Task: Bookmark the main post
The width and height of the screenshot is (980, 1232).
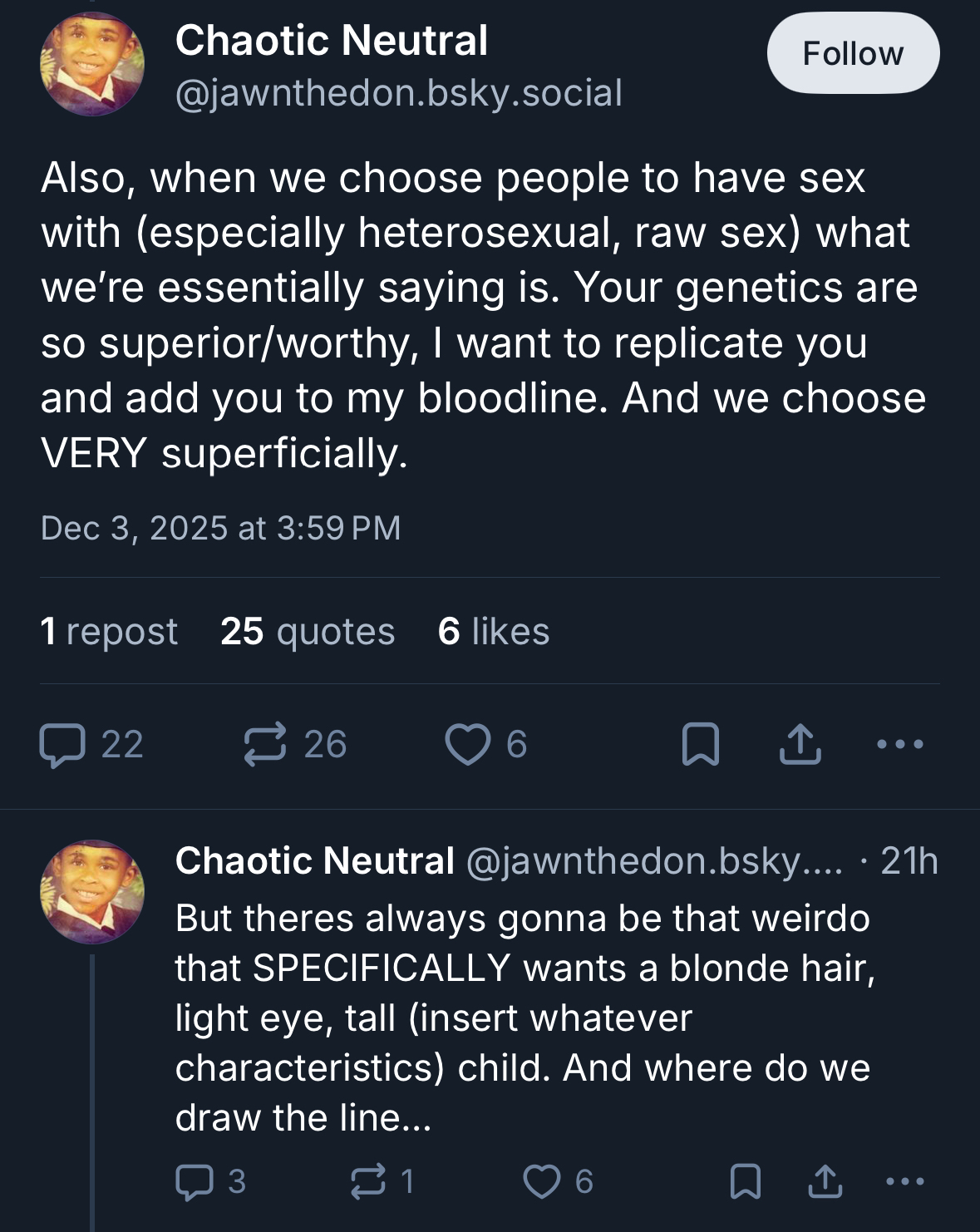Action: [700, 744]
